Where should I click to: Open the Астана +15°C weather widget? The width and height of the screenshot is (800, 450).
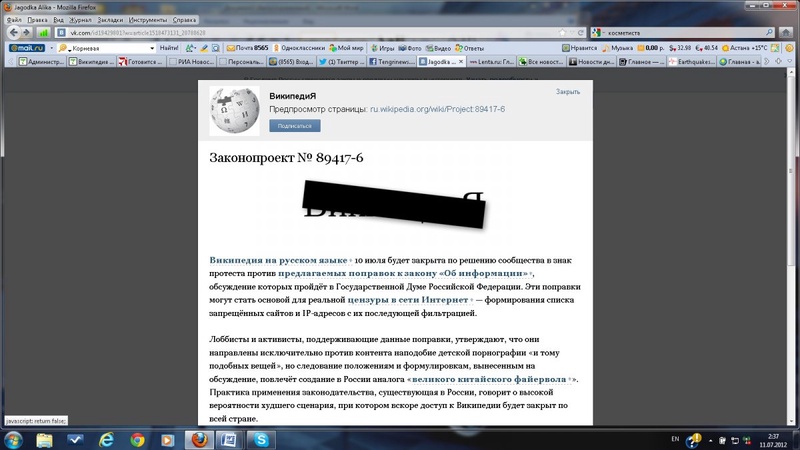(x=744, y=48)
